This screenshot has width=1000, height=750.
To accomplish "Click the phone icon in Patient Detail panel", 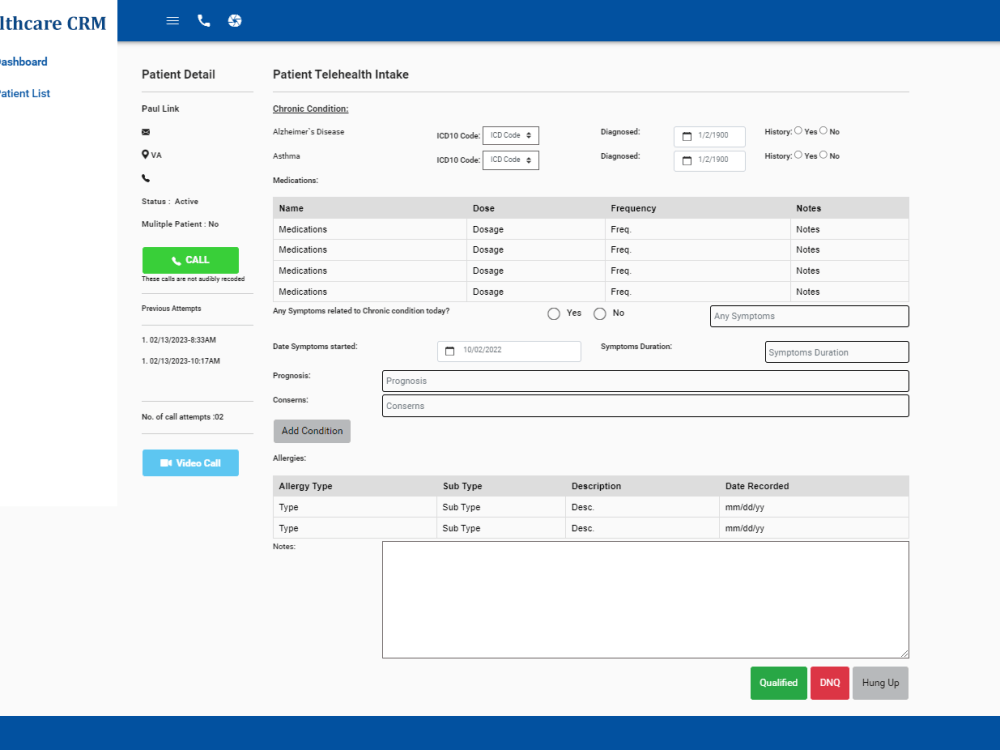I will tap(145, 177).
